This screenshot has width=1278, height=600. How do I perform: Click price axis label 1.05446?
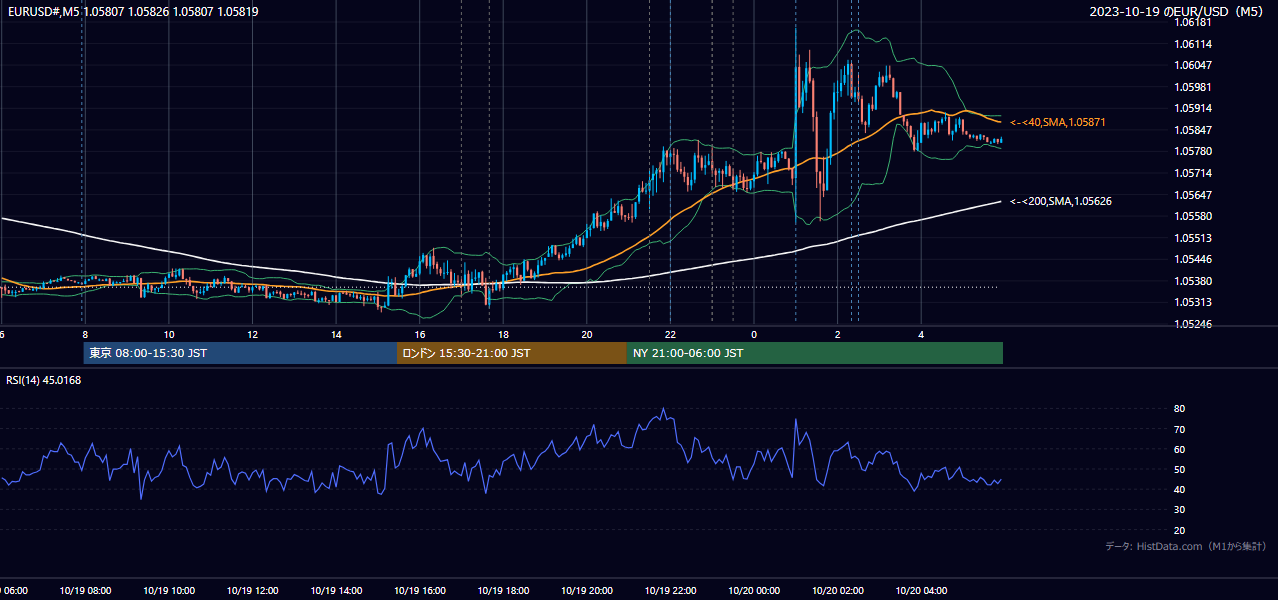point(1194,259)
